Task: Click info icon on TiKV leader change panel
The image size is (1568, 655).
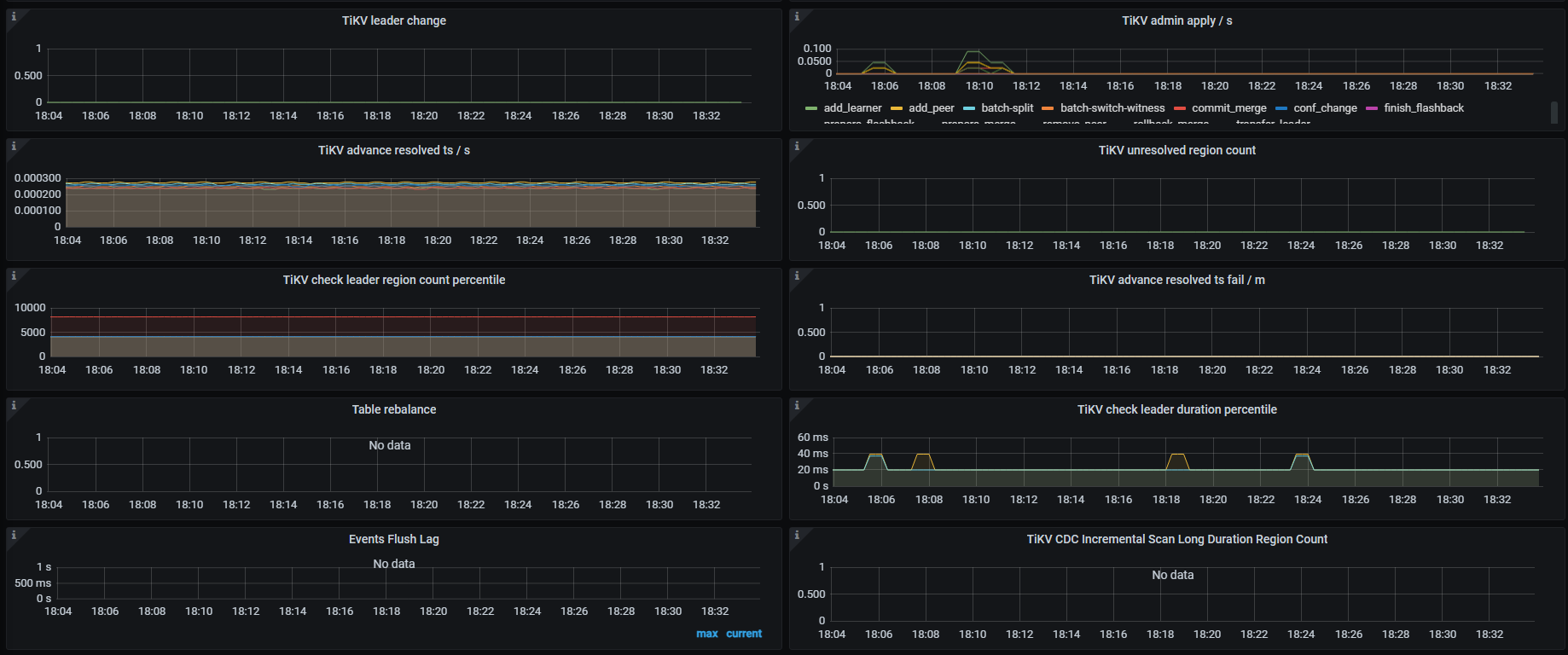Action: pos(14,17)
